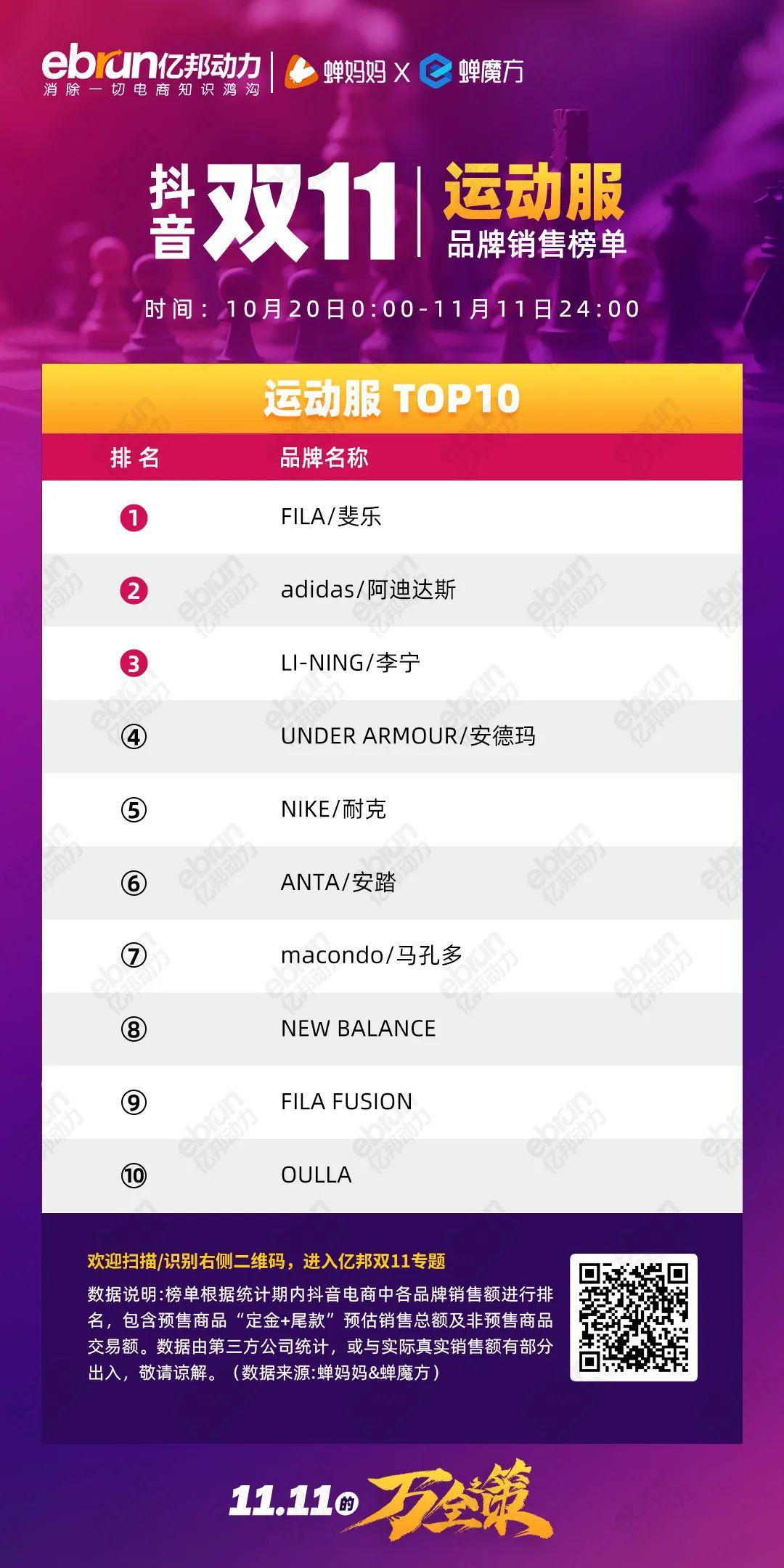Click the QR code image
Viewport: 784px width, 1568px height.
click(x=633, y=1317)
